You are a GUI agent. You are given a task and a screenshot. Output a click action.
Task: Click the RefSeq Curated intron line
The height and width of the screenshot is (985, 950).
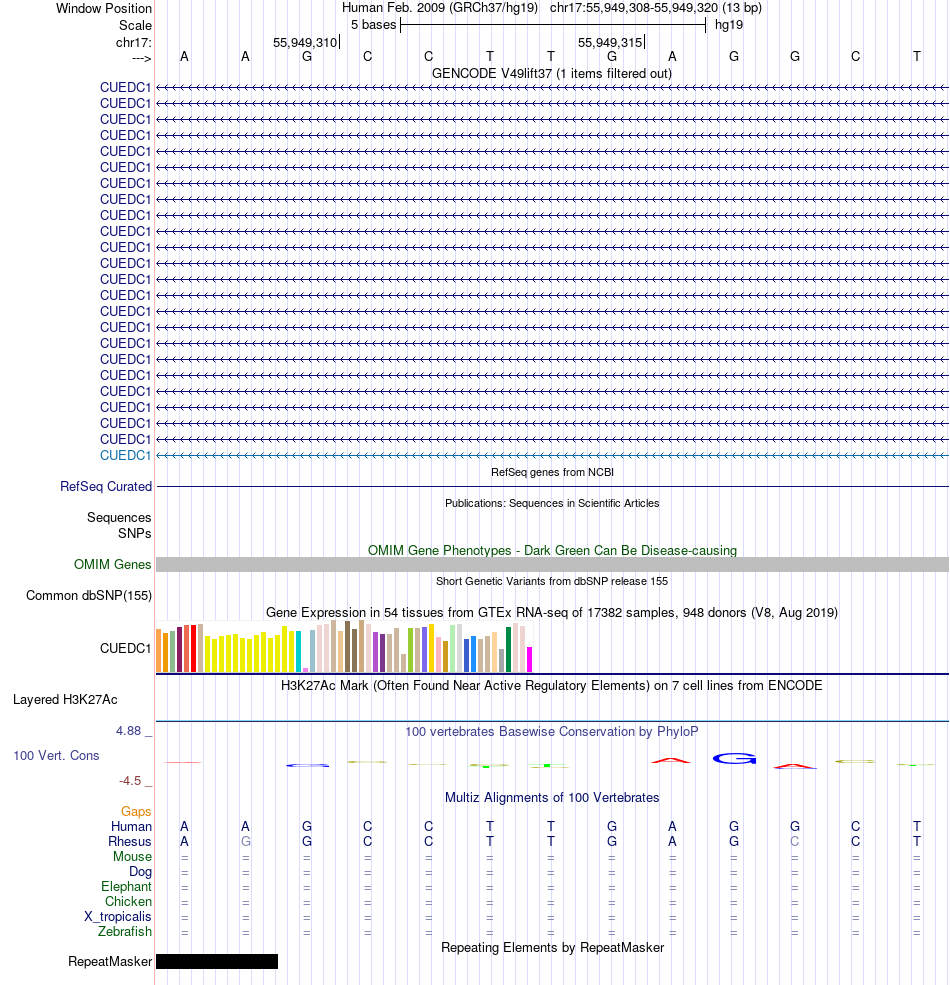(x=552, y=486)
